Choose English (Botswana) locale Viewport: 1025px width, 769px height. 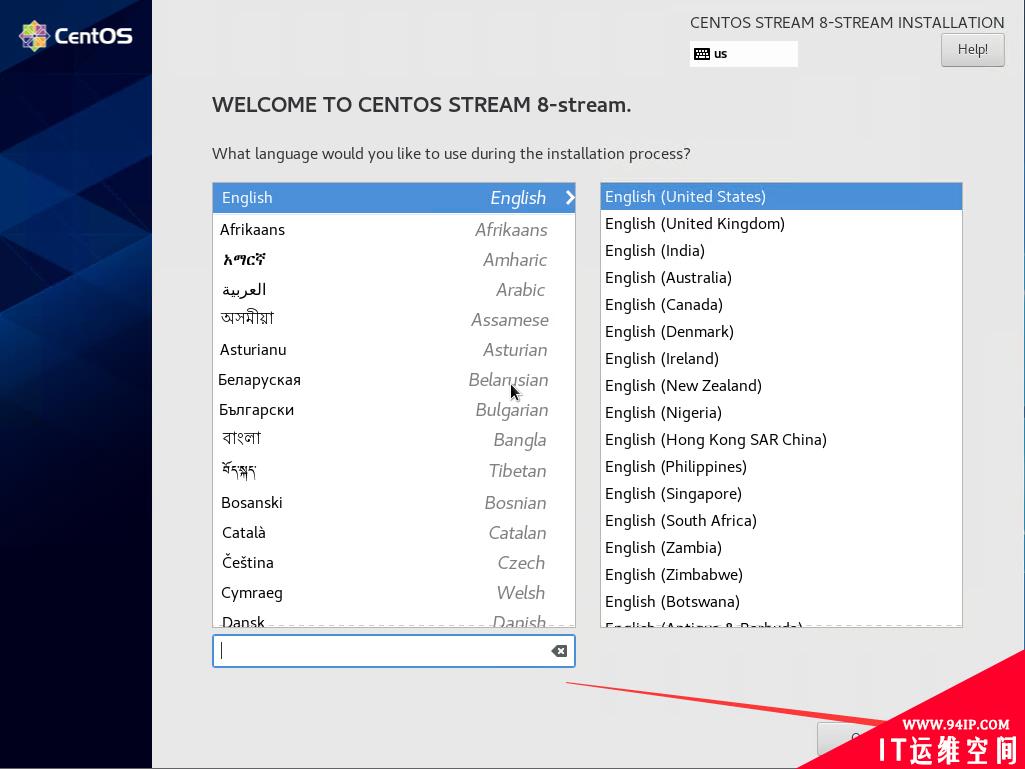point(781,602)
